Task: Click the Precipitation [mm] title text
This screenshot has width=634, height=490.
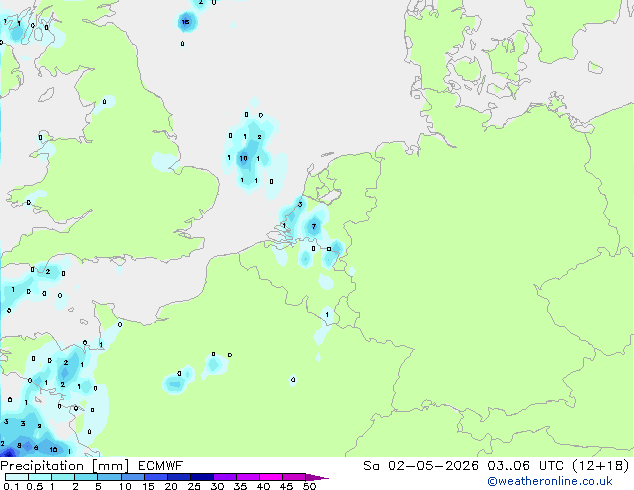Action: coord(65,466)
